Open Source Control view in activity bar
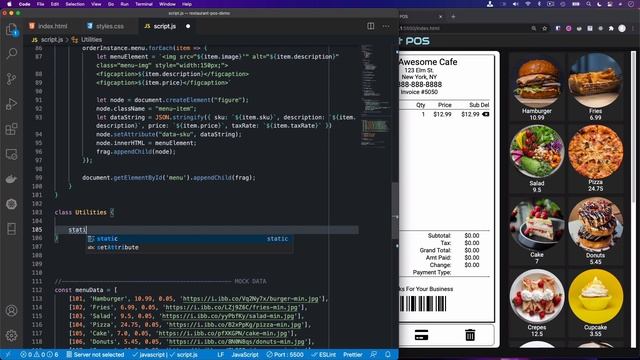This screenshot has height=360, width=640. coord(11,79)
